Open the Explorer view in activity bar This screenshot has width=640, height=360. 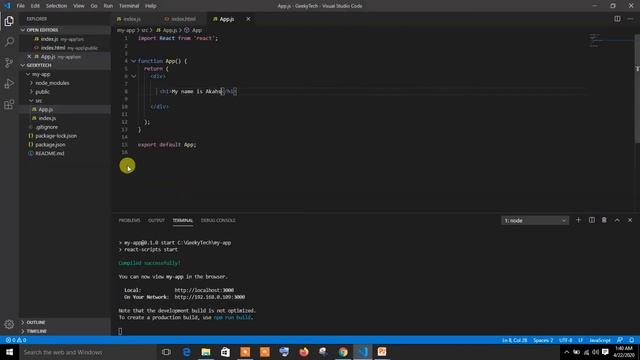[9, 21]
